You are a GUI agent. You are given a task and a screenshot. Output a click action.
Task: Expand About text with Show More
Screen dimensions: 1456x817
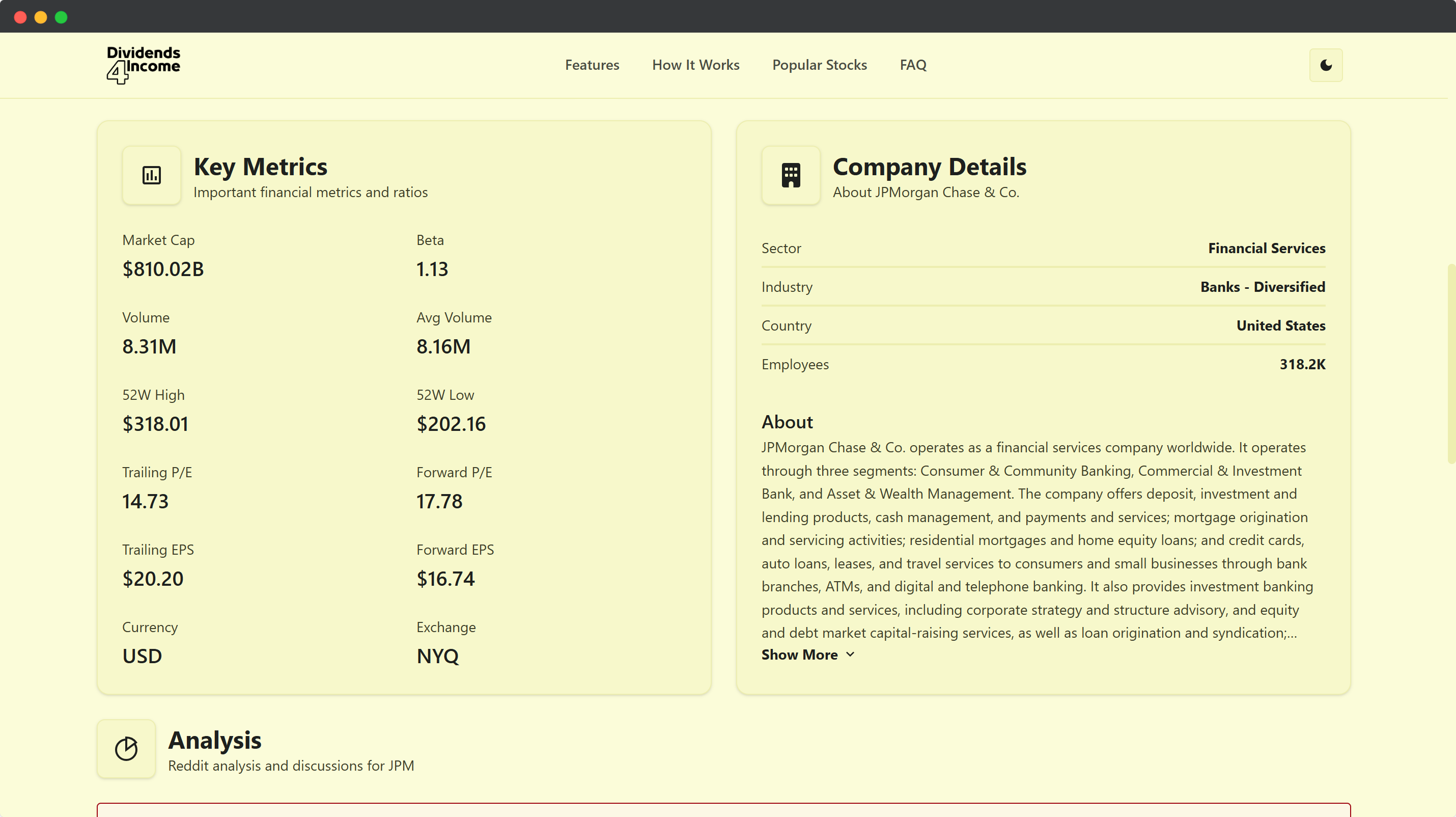pos(799,655)
